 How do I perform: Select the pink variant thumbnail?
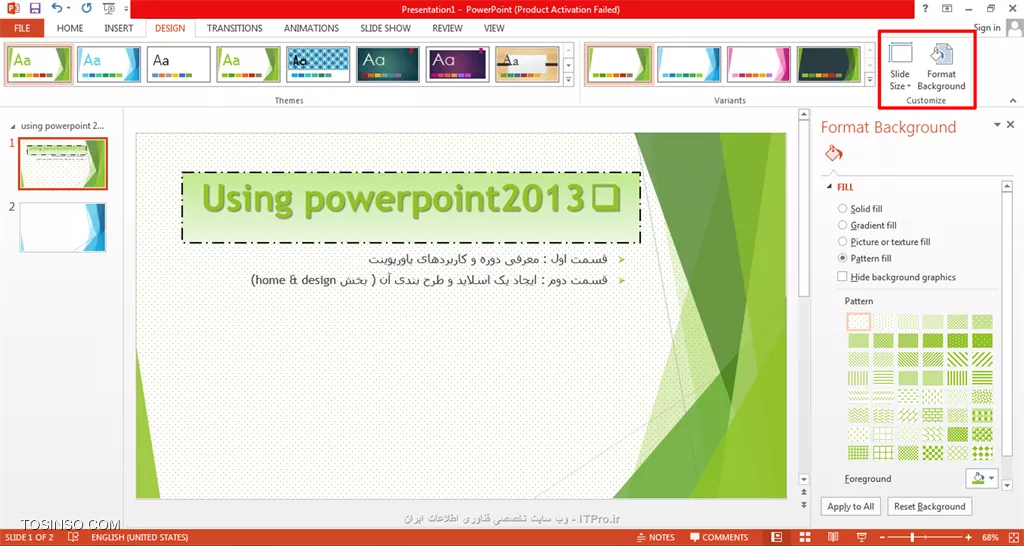[759, 65]
